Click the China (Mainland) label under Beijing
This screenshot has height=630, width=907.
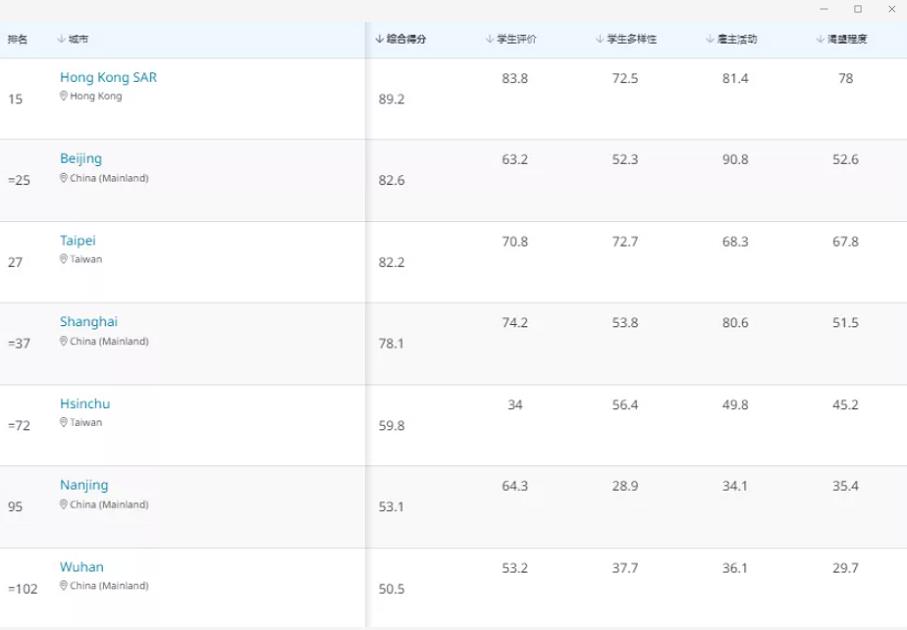[109, 178]
